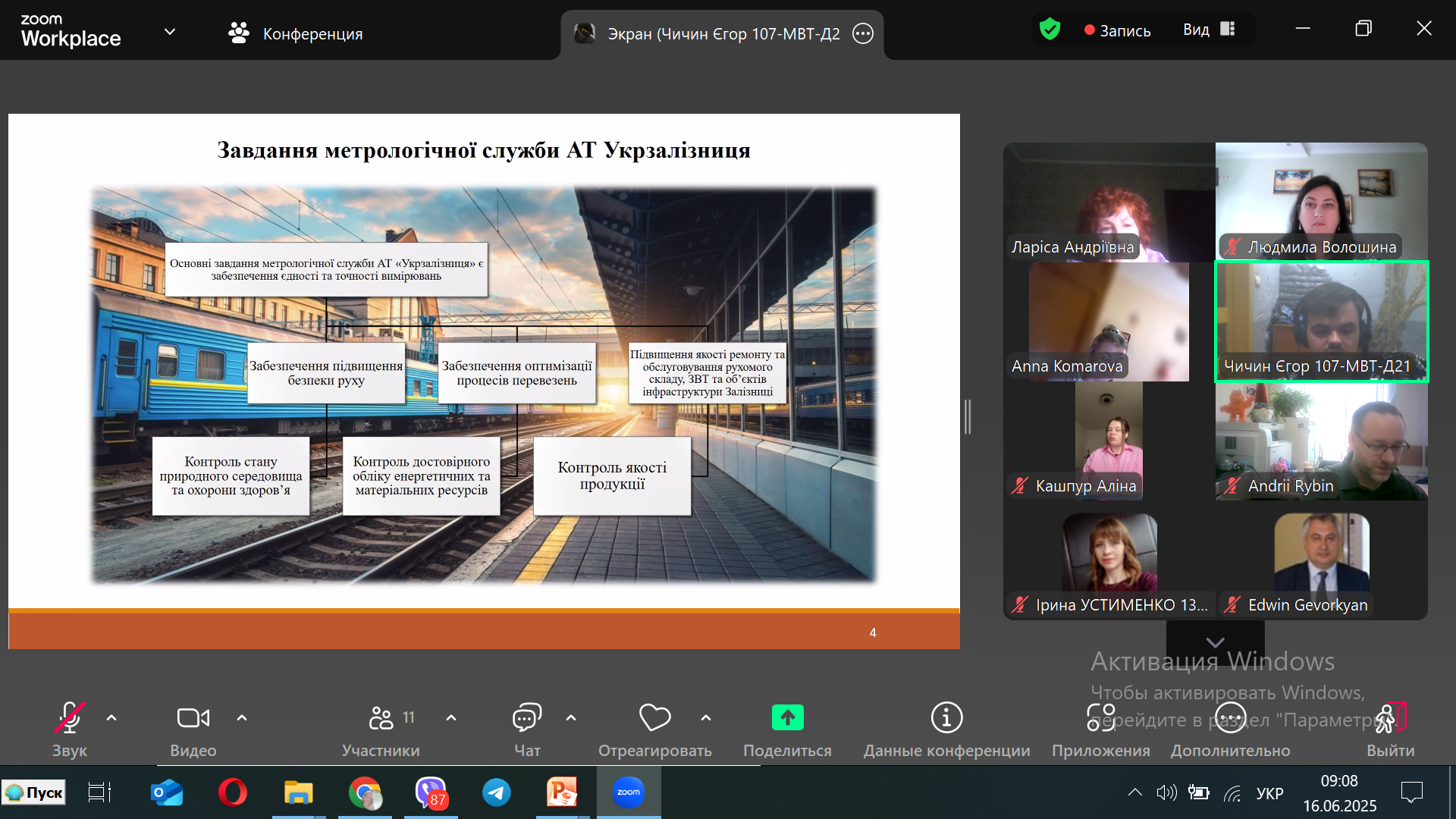This screenshot has width=1456, height=819.
Task: Click slide box Контроль стану природного середовища
Action: (x=231, y=475)
